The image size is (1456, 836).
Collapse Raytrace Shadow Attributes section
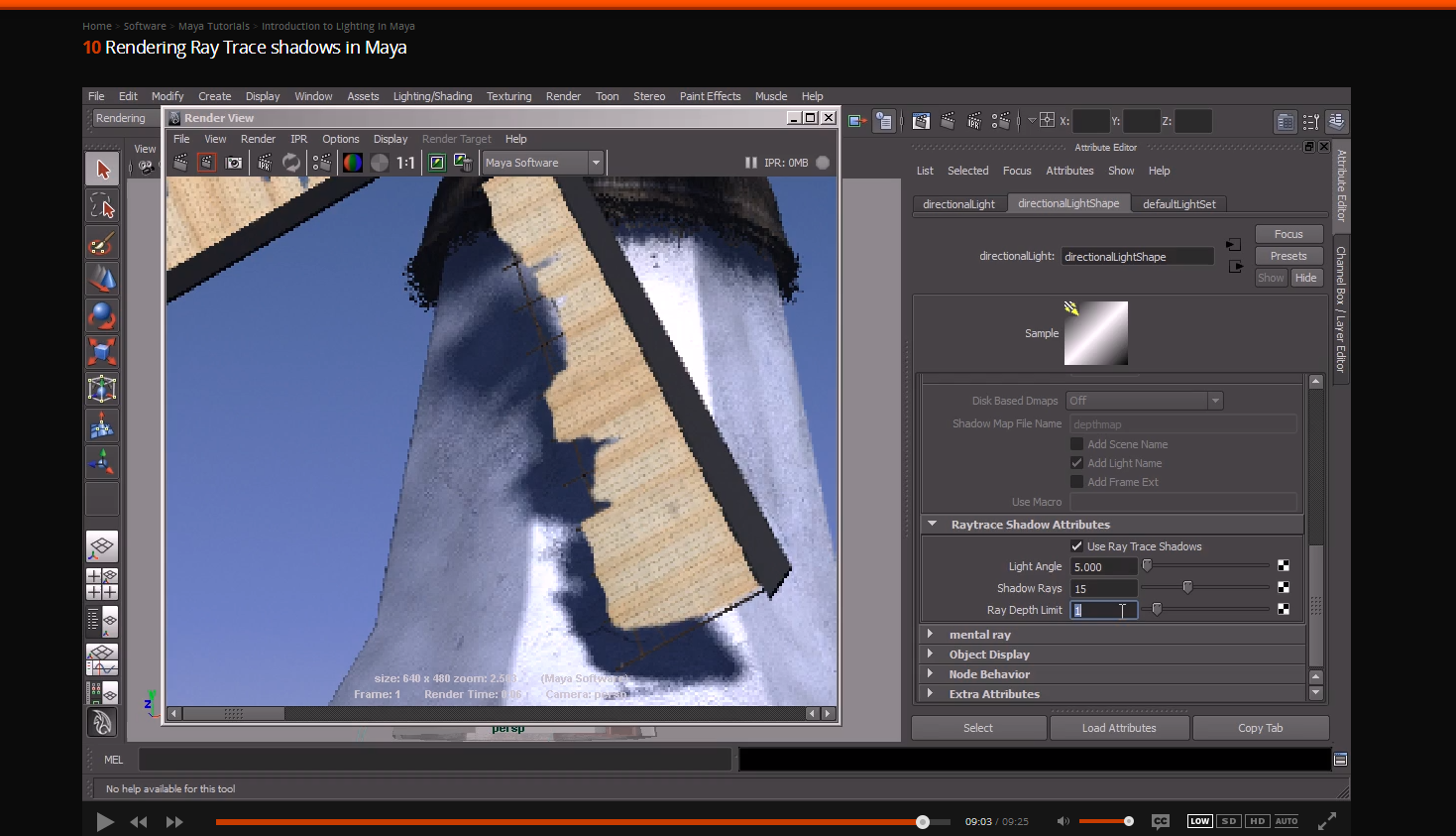tap(932, 524)
